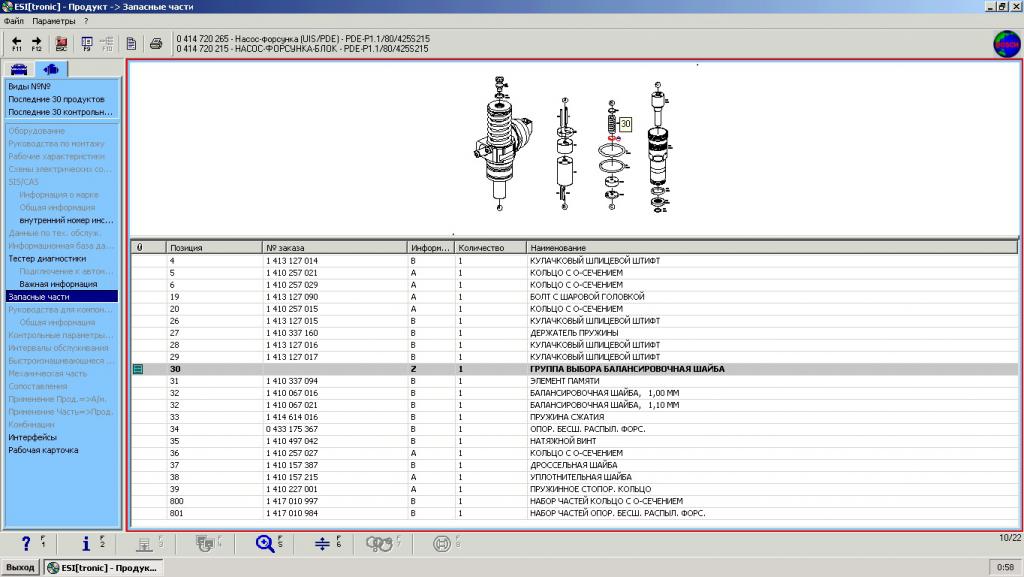This screenshot has height=577, width=1024.
Task: Click the F10 toolbar icon
Action: (107, 44)
